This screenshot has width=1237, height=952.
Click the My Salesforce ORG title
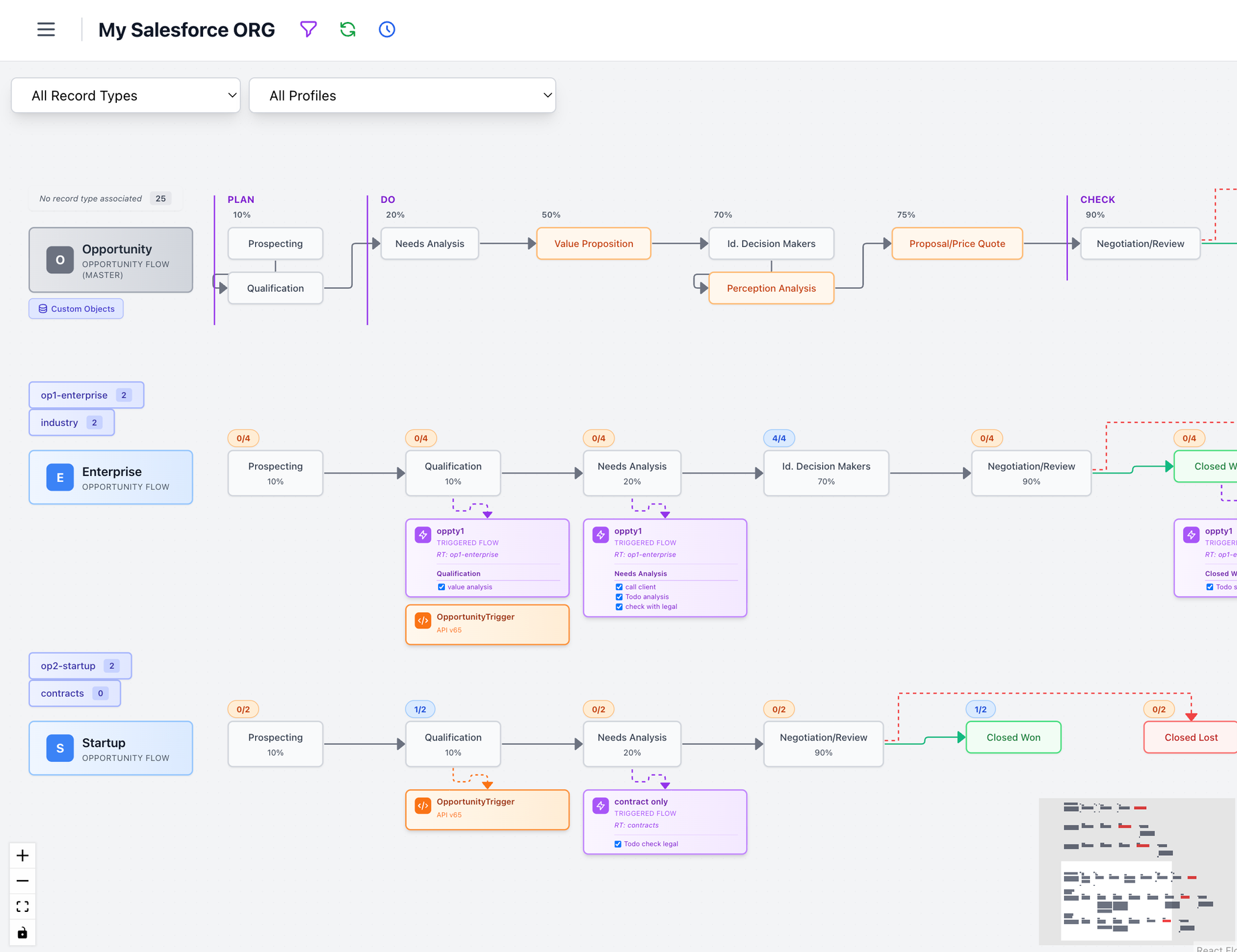(x=186, y=30)
